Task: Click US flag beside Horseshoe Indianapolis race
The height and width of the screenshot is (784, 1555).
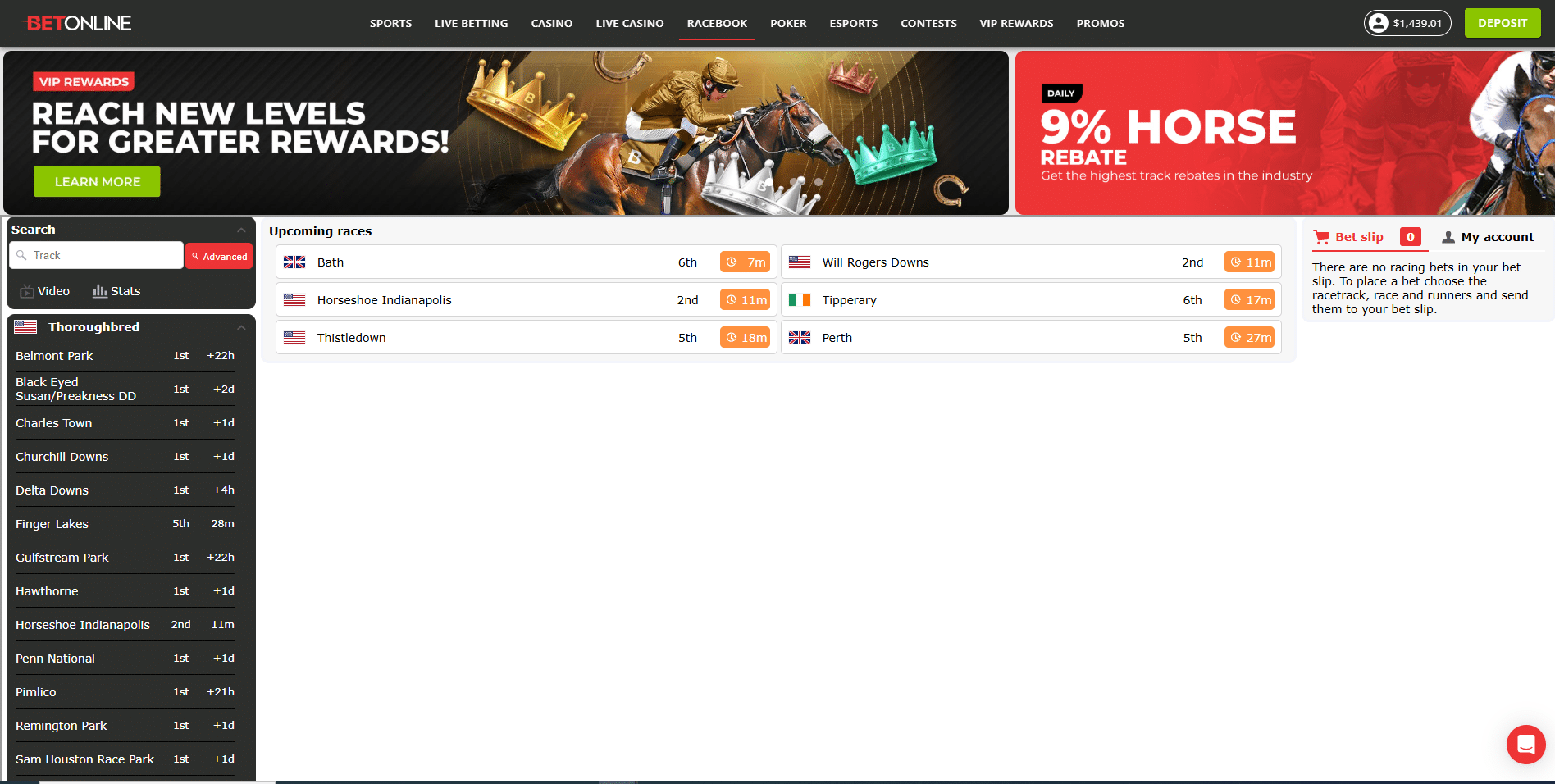Action: (294, 300)
